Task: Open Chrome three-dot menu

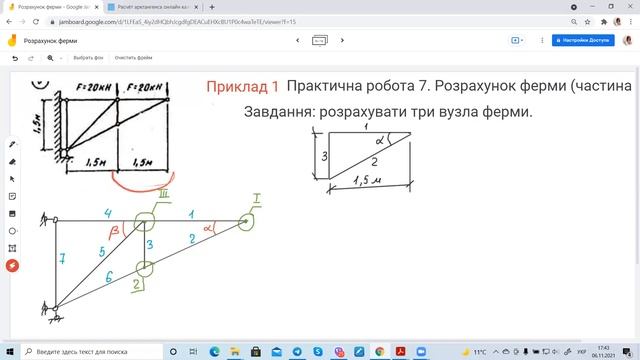Action: click(x=631, y=22)
